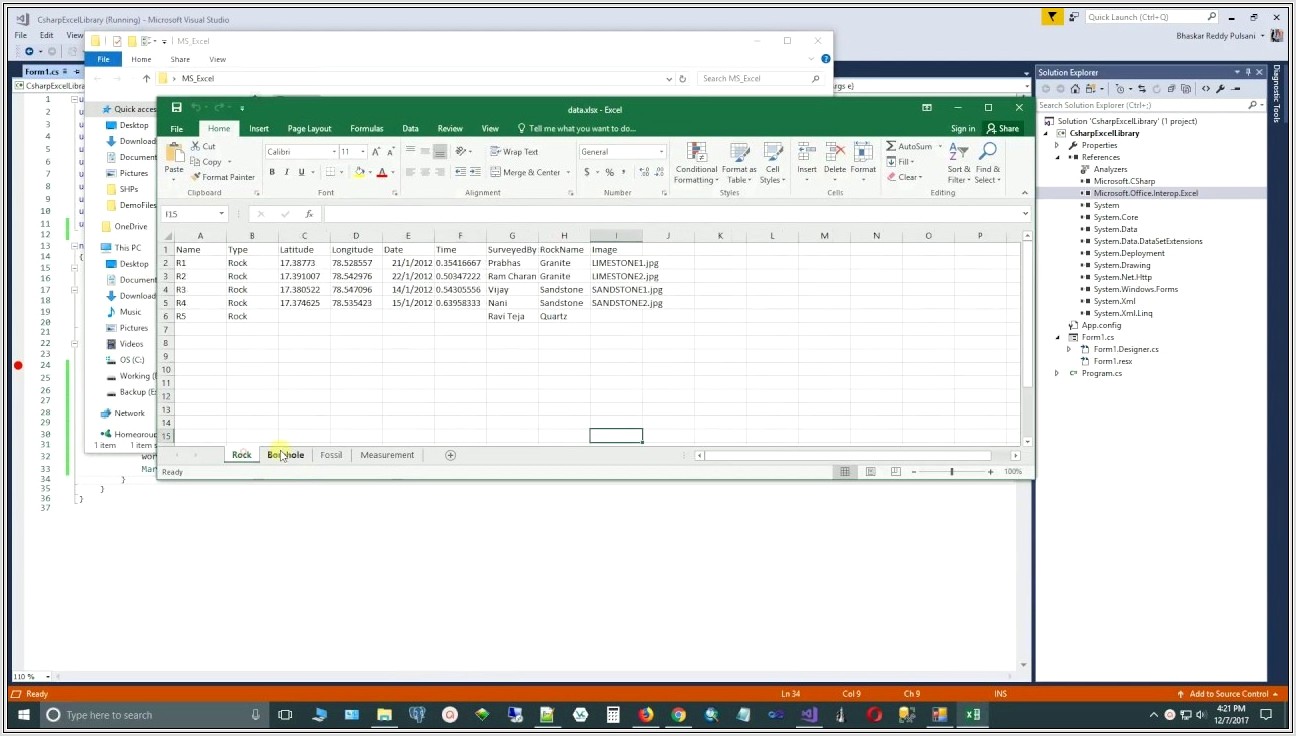Open Format as Table gallery

[x=739, y=162]
